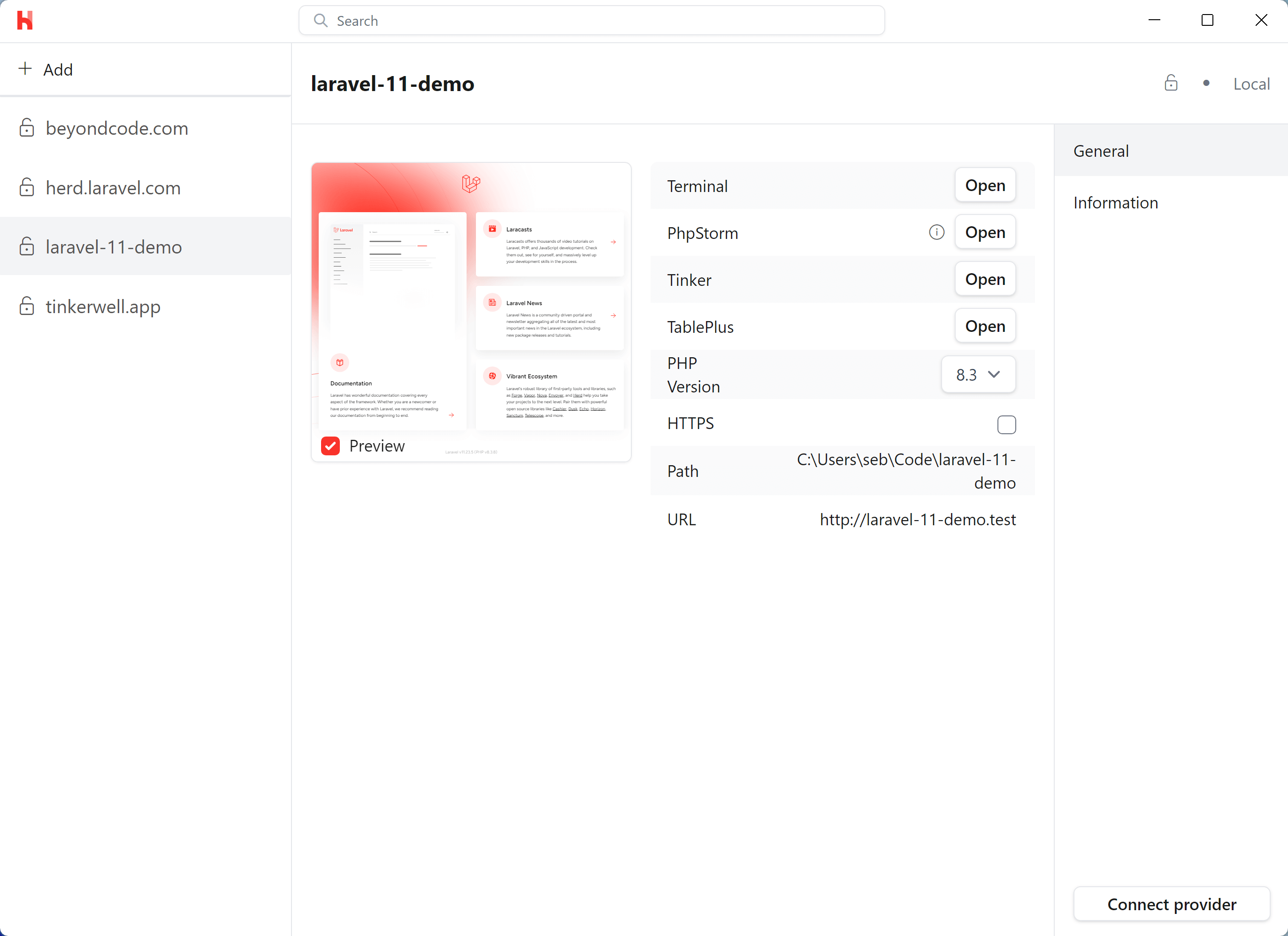This screenshot has width=1288, height=936.
Task: Click the Connect provider button
Action: click(x=1171, y=904)
